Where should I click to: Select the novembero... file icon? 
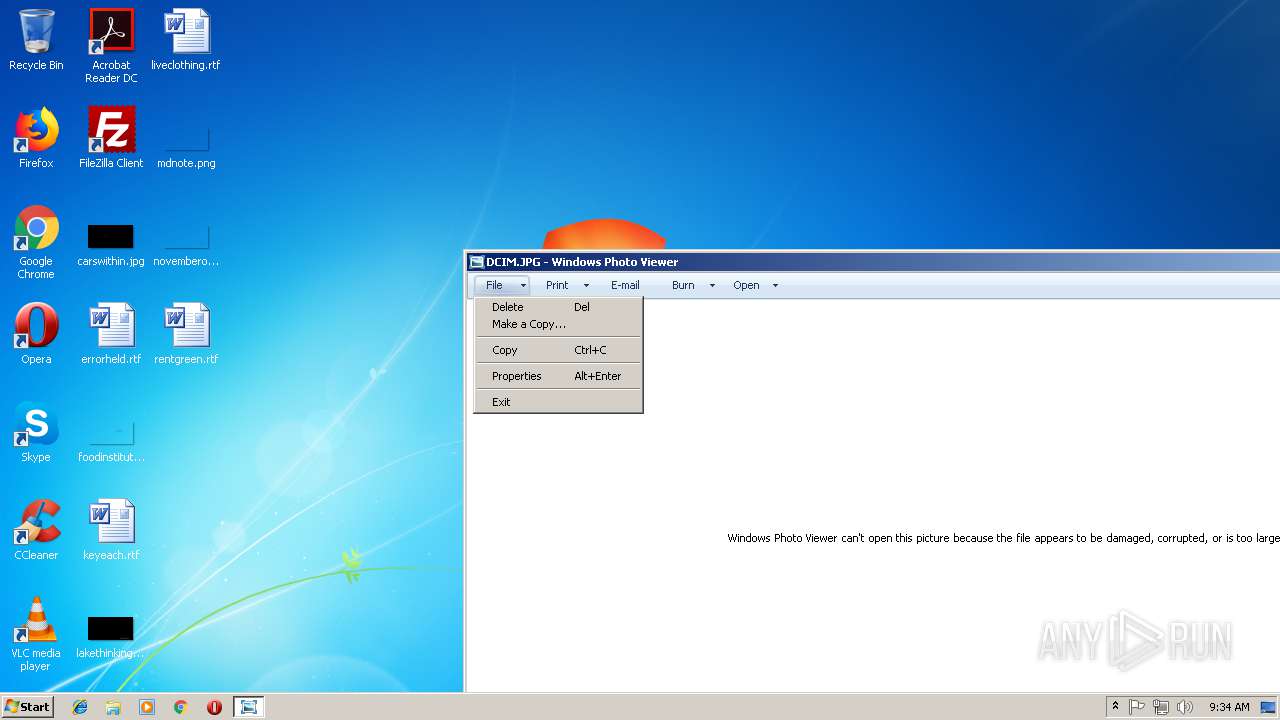(186, 245)
